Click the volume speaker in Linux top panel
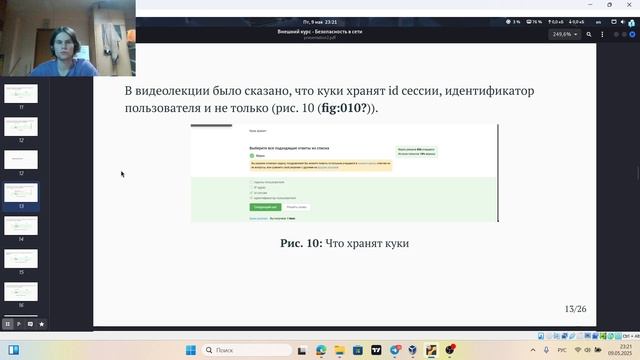The width and height of the screenshot is (640, 360). [622, 22]
